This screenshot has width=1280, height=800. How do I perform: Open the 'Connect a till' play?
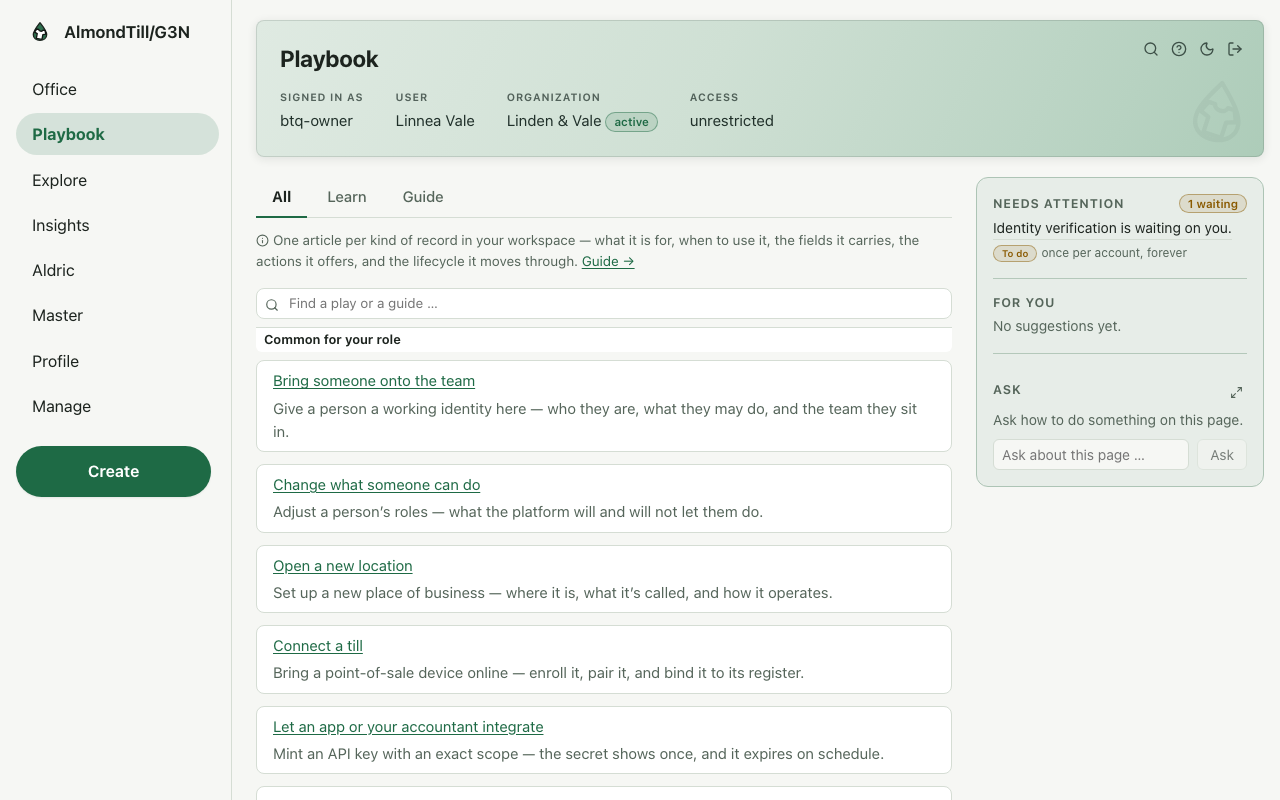(x=318, y=646)
